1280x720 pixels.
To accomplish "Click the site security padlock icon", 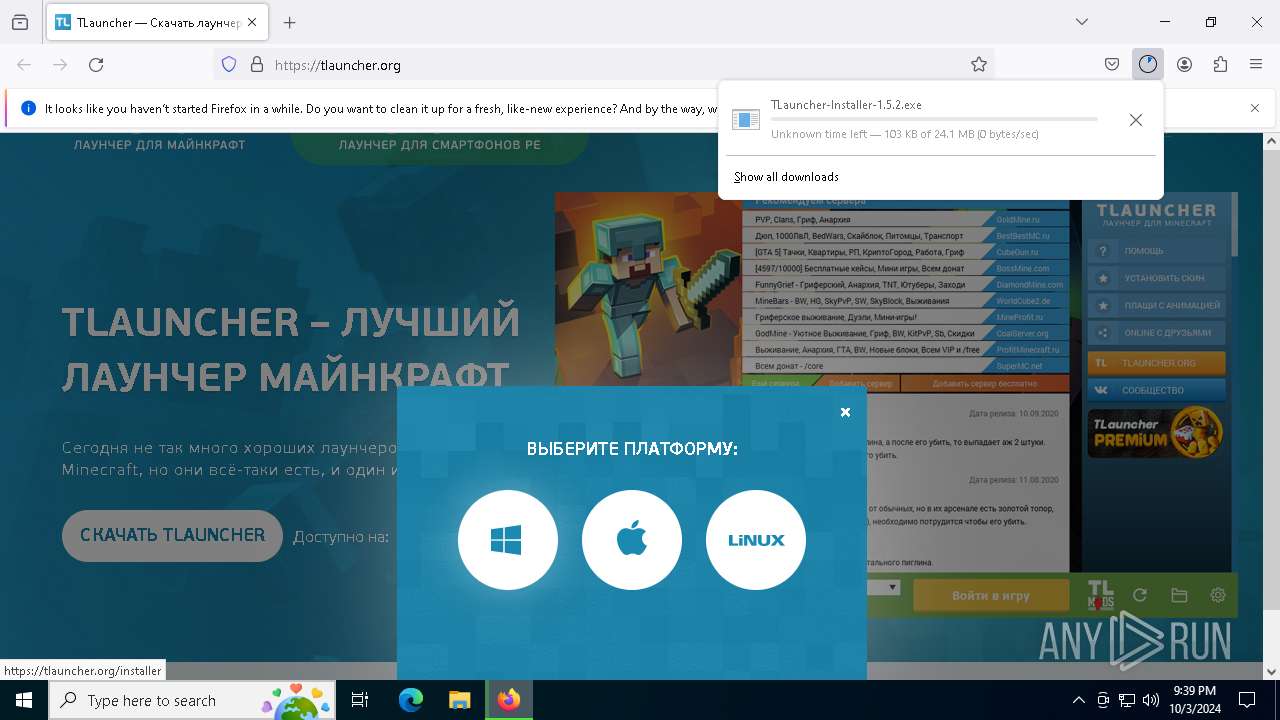I will [x=257, y=64].
